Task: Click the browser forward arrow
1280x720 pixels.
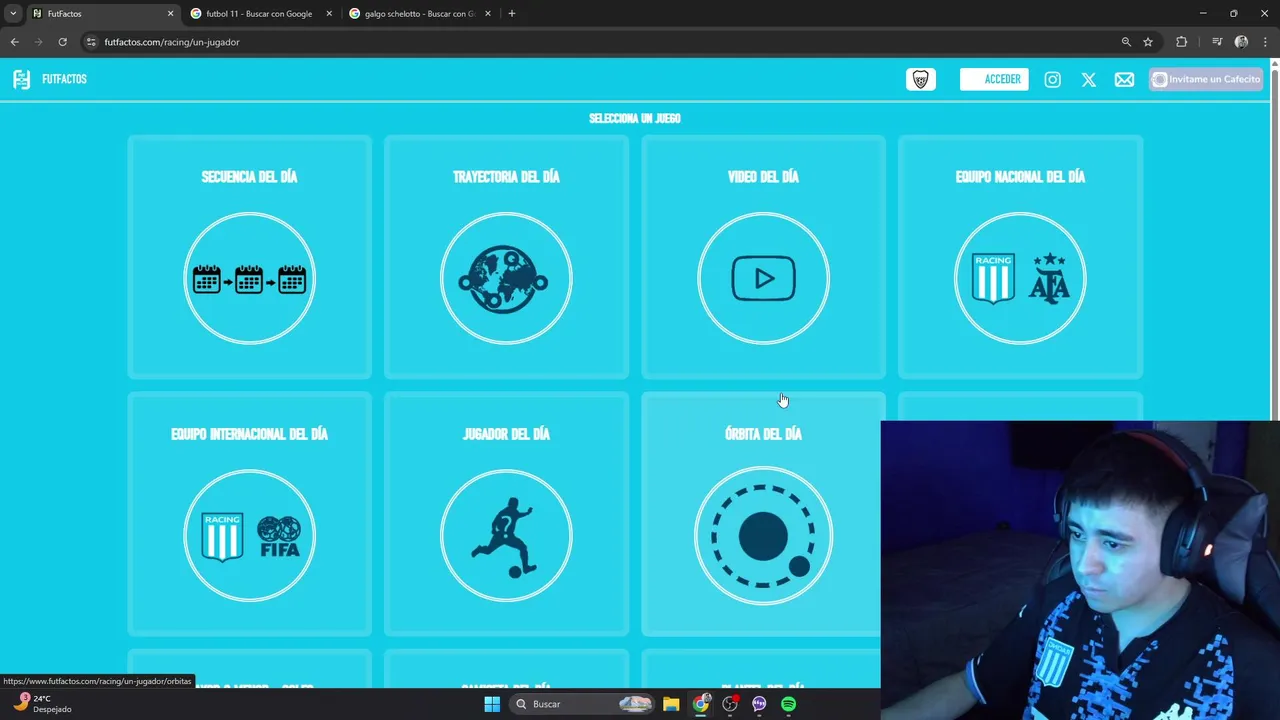Action: tap(38, 42)
